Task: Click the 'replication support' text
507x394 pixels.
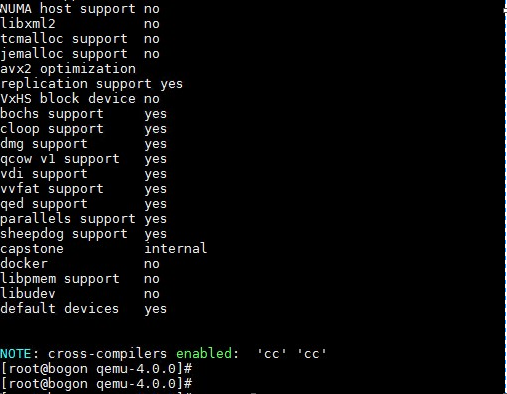Action: (76, 84)
